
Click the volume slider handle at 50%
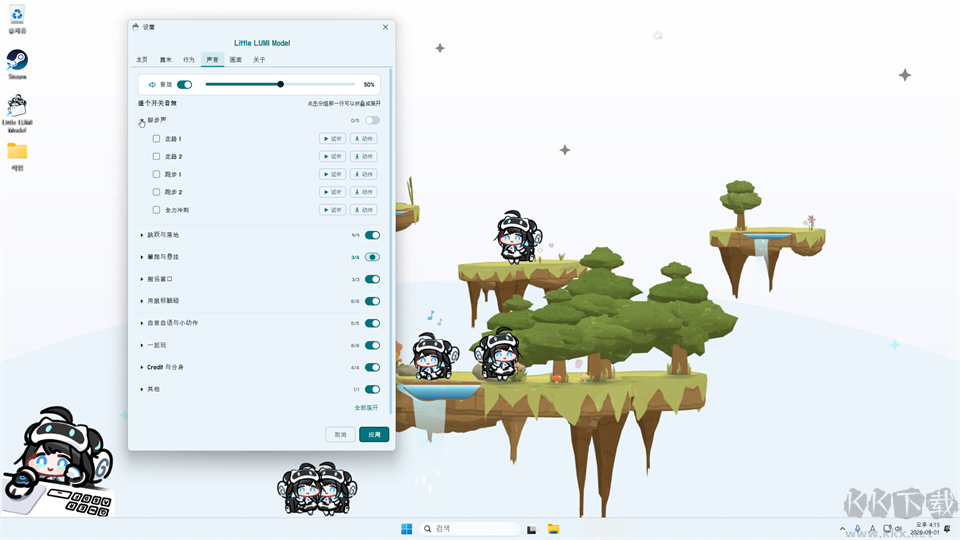pos(280,84)
